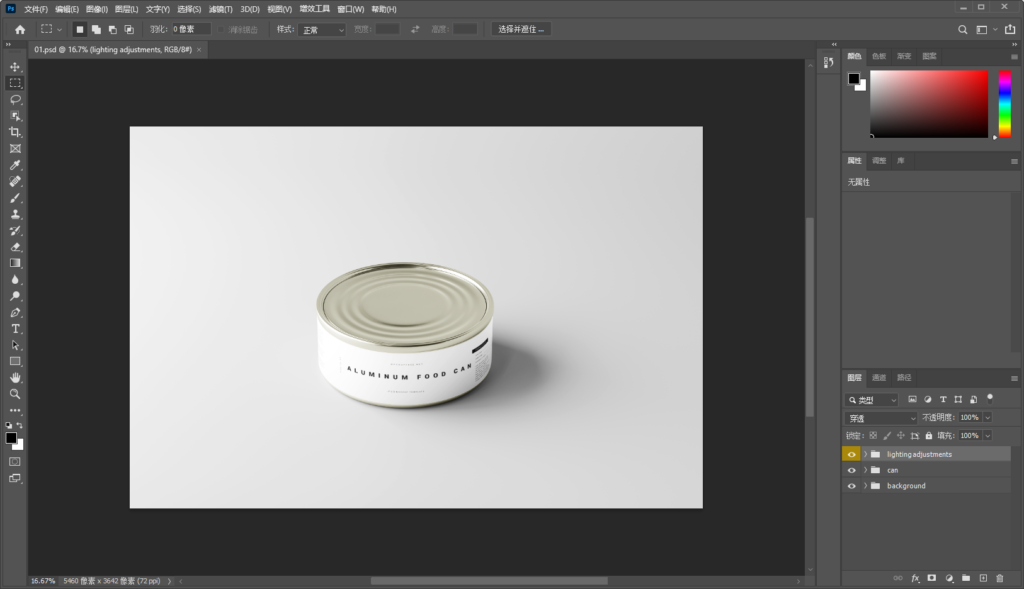
Task: Click the layer style fx icon
Action: click(915, 578)
